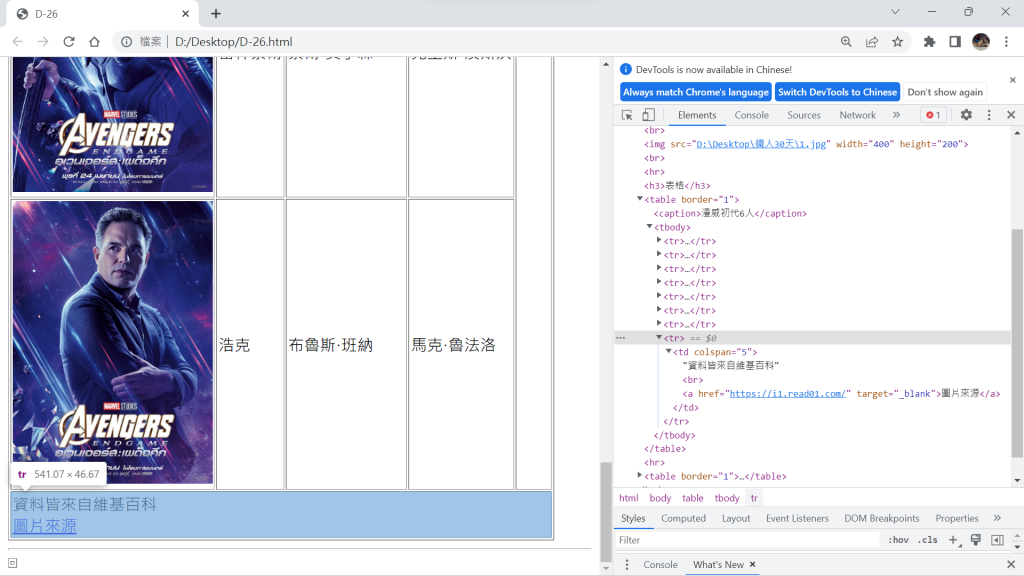Click Always match Chrome's language

pos(696,92)
